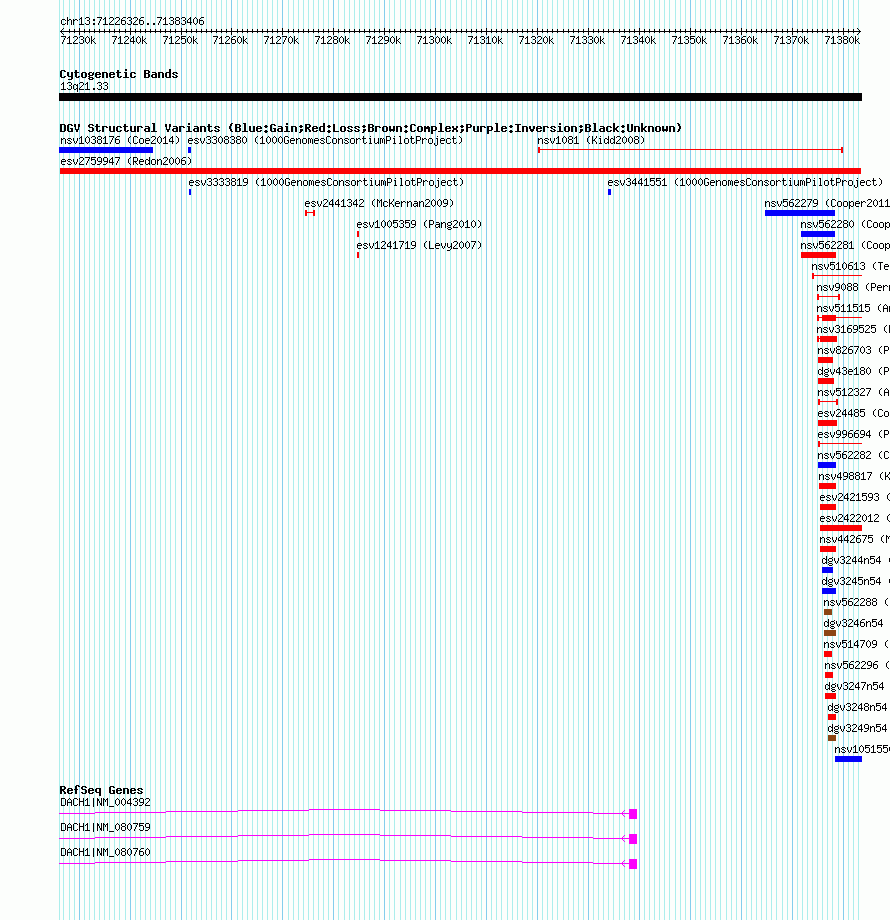Image resolution: width=890 pixels, height=920 pixels.
Task: Open variant dgv43e180 label
Action: tap(854, 371)
